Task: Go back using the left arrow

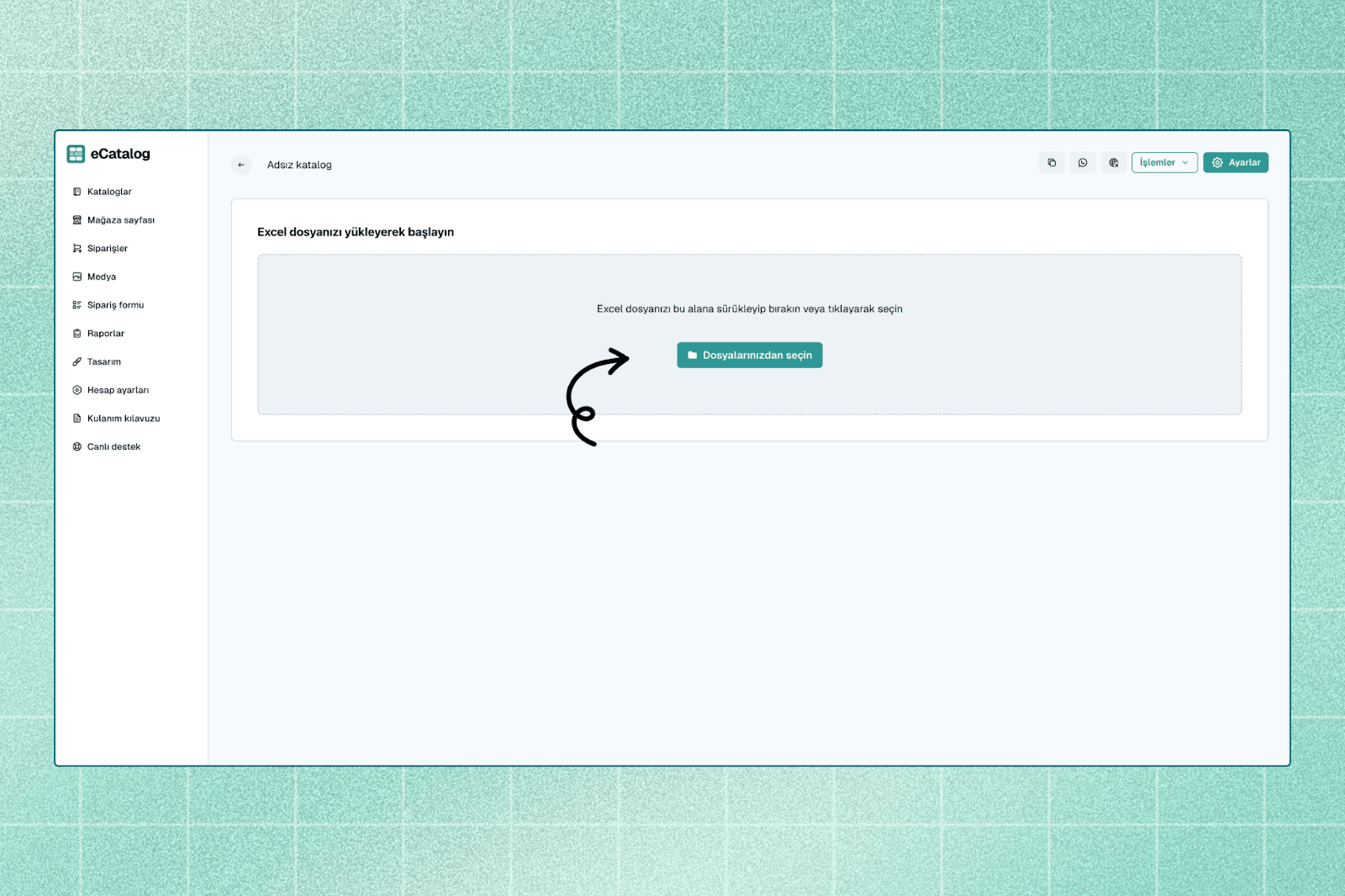Action: pos(241,165)
